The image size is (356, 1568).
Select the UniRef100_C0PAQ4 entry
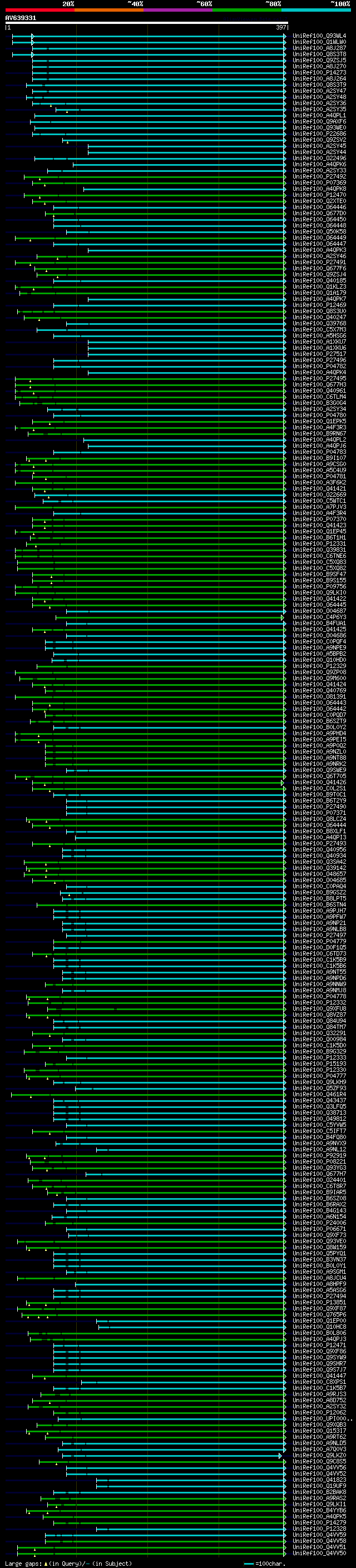click(x=319, y=886)
